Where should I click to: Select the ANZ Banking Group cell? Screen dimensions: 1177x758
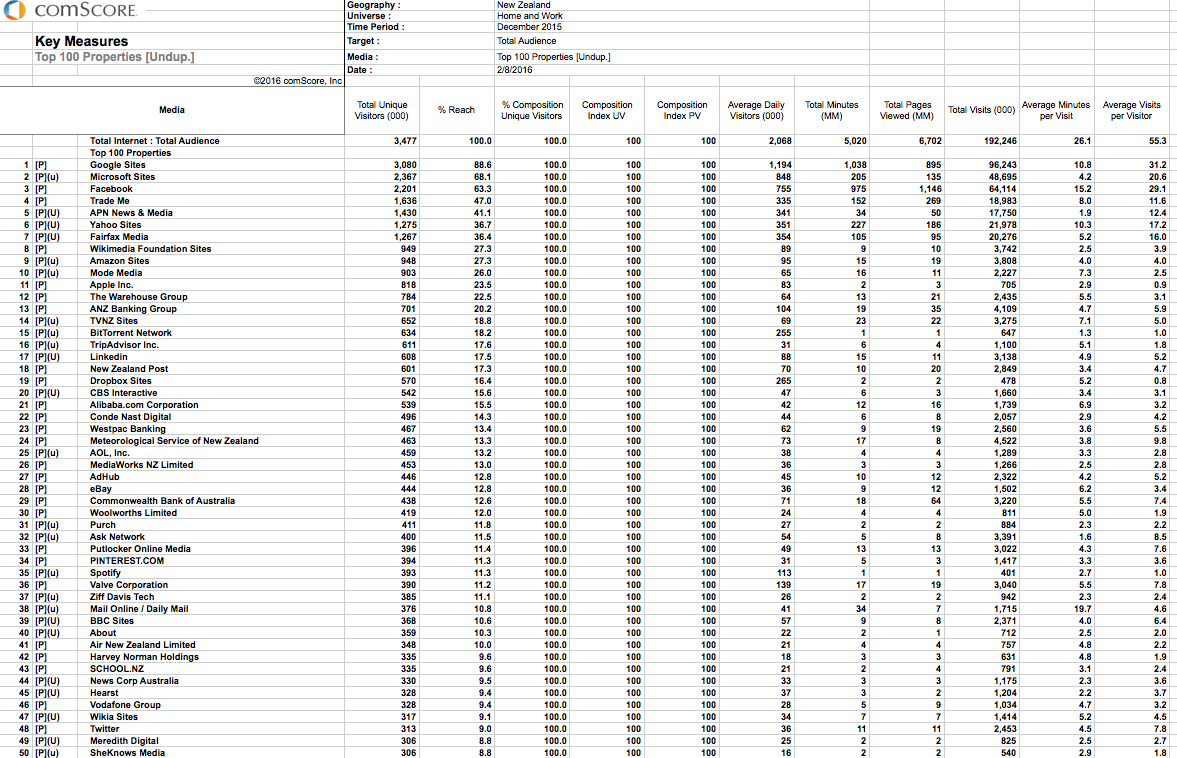click(x=134, y=309)
